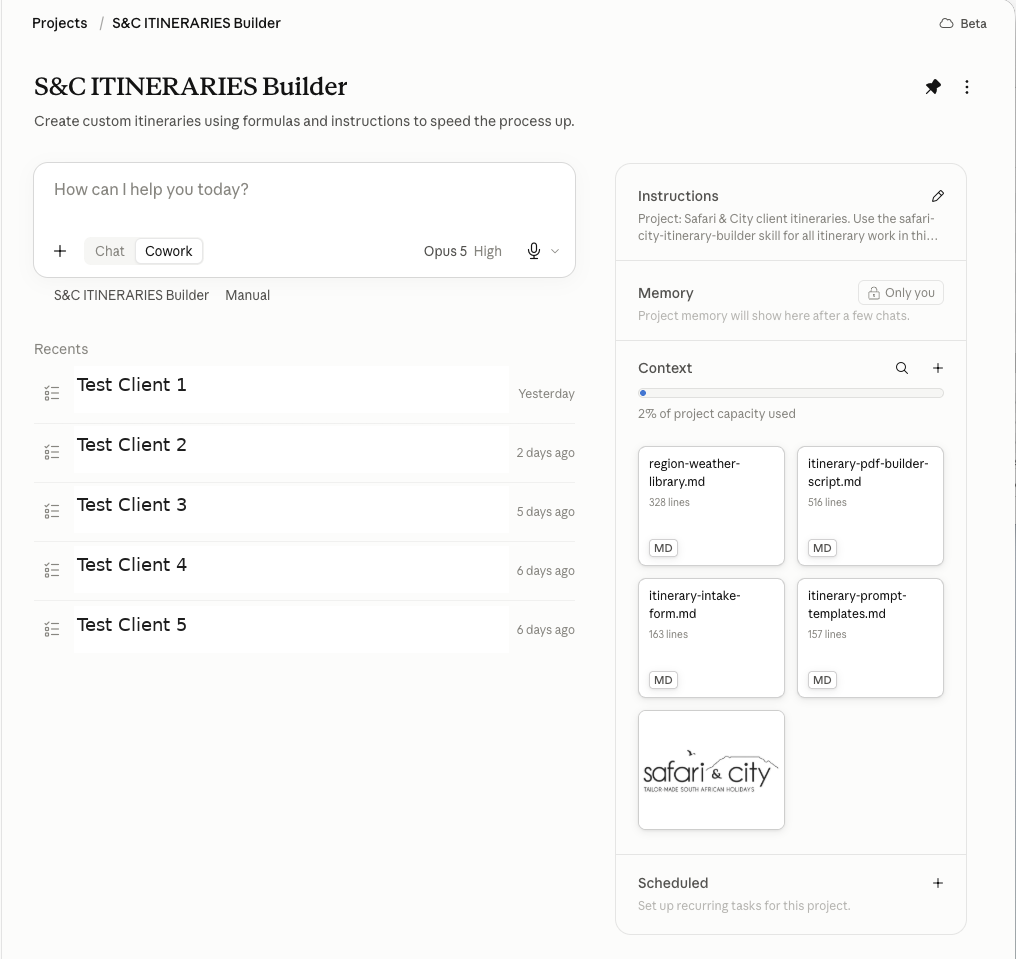Open the Test Client 4 conversation
The width and height of the screenshot is (1016, 959).
[305, 570]
